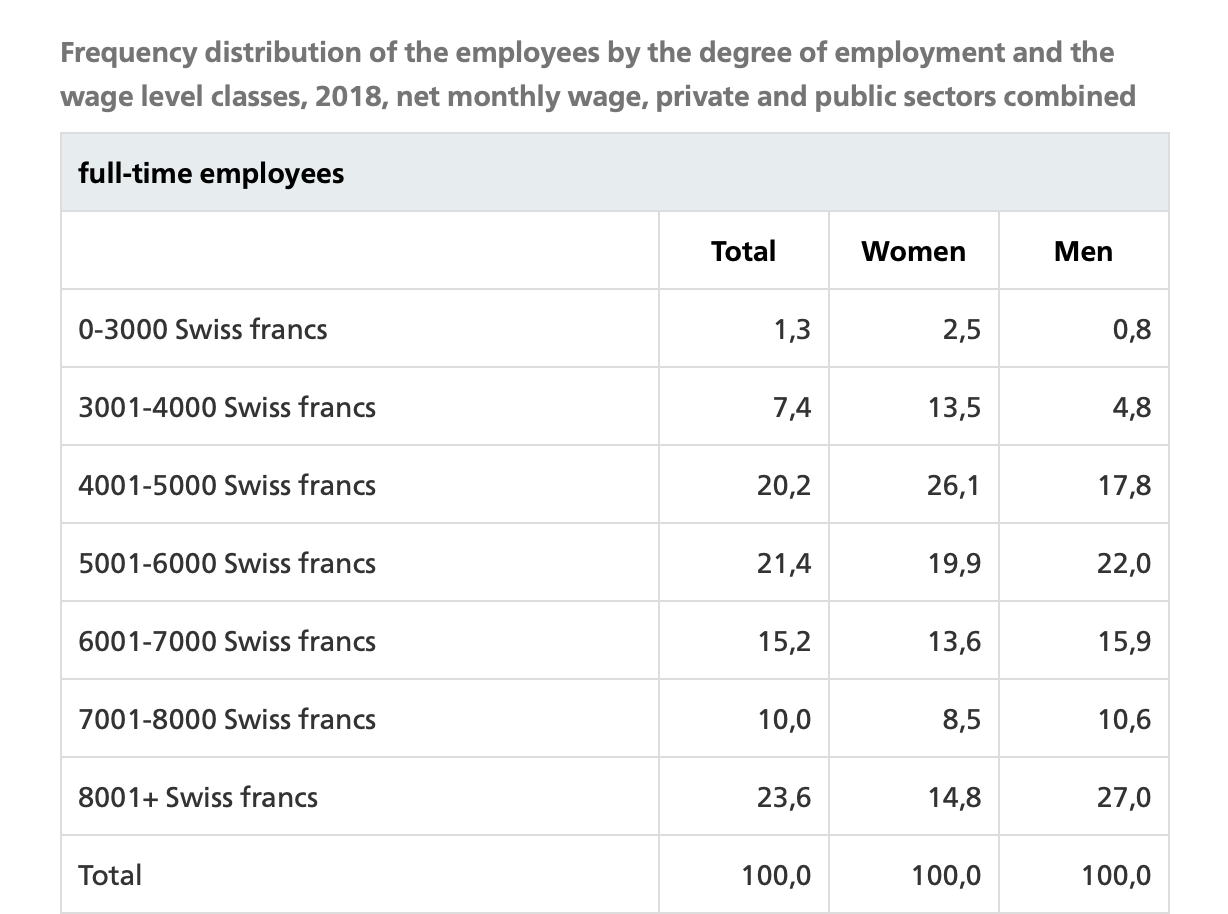Screen dimensions: 1228x914
Task: Select the 'Men' column header
Action: 1083,251
